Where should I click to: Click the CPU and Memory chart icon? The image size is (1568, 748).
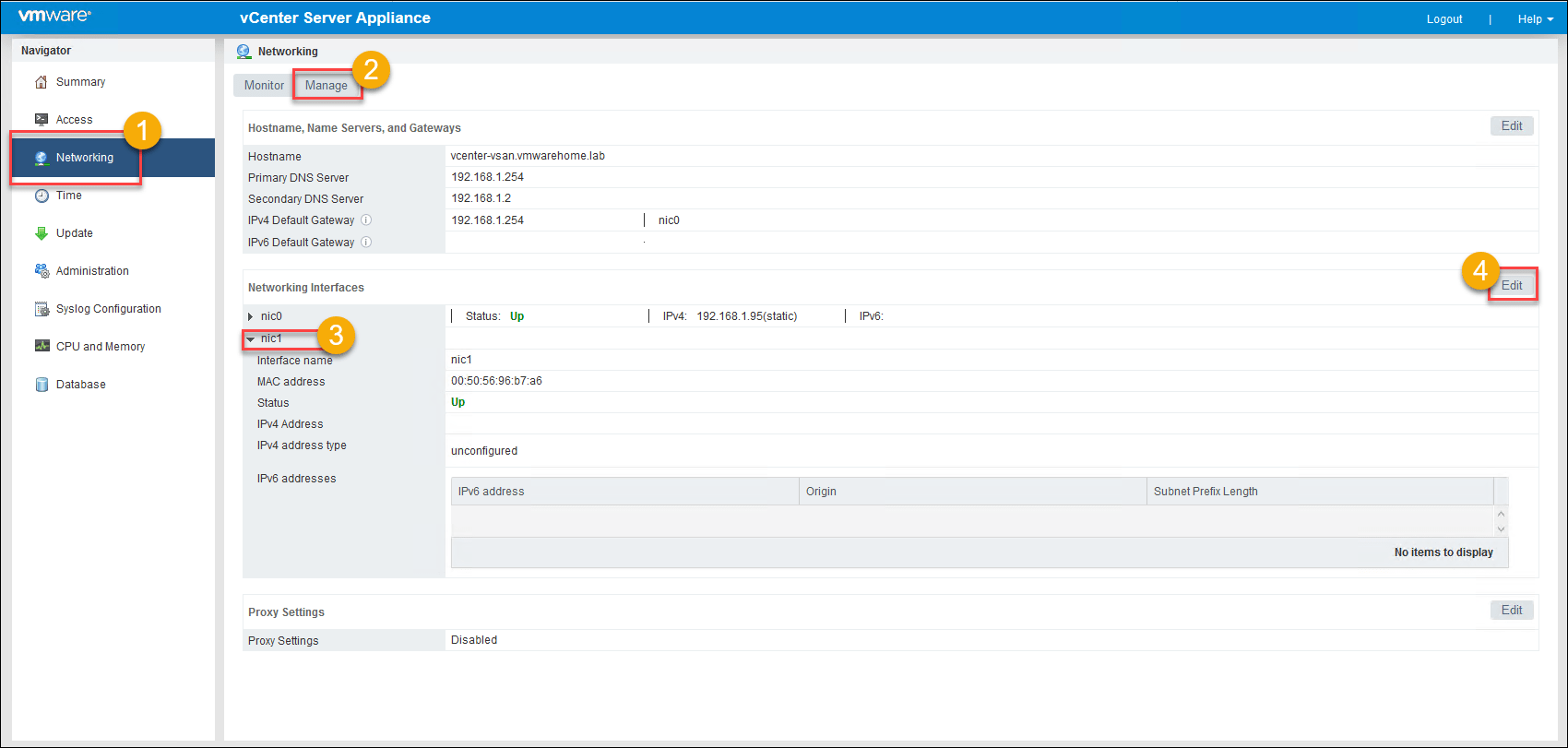[x=41, y=347]
